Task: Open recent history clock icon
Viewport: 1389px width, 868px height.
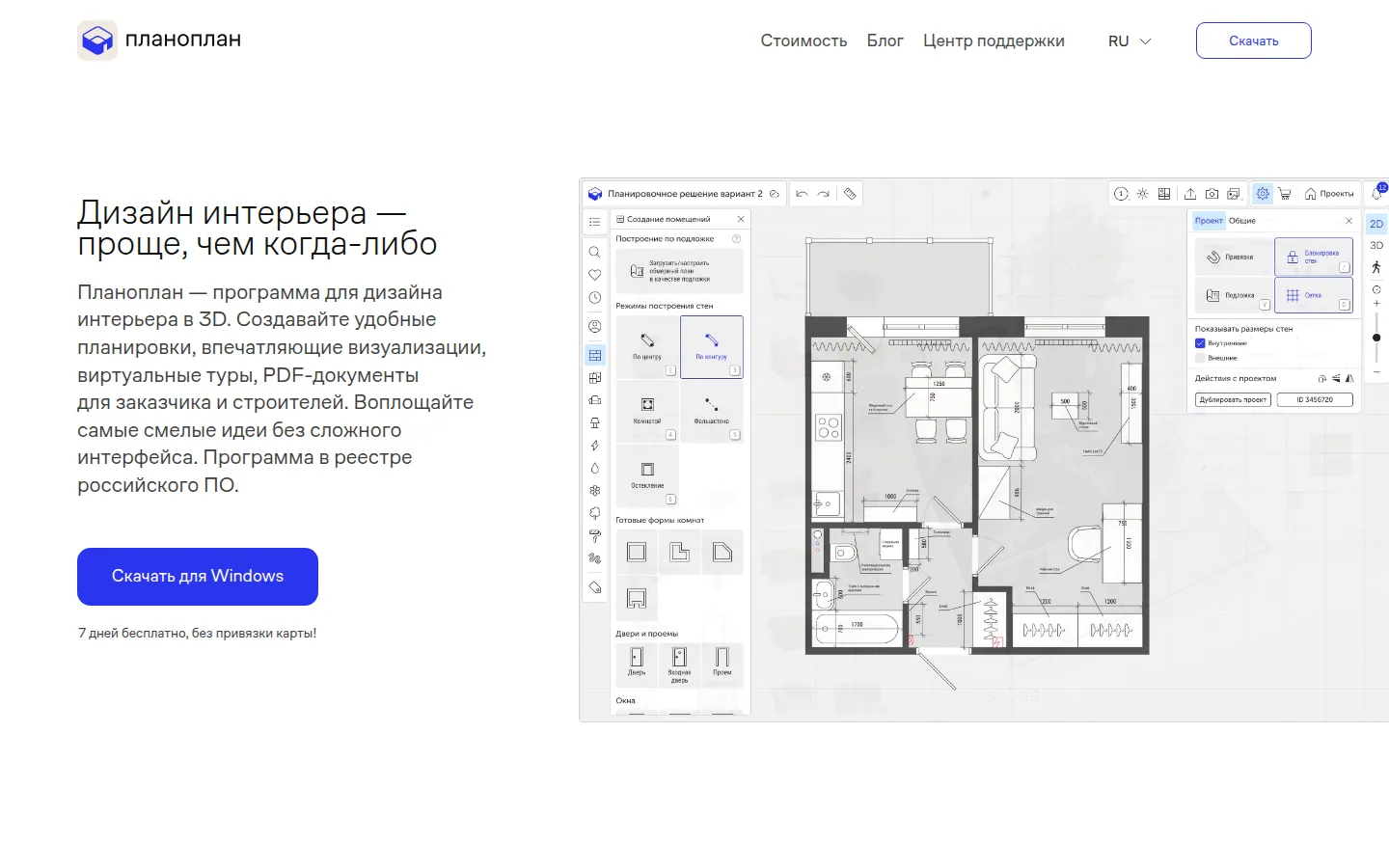Action: 595,298
